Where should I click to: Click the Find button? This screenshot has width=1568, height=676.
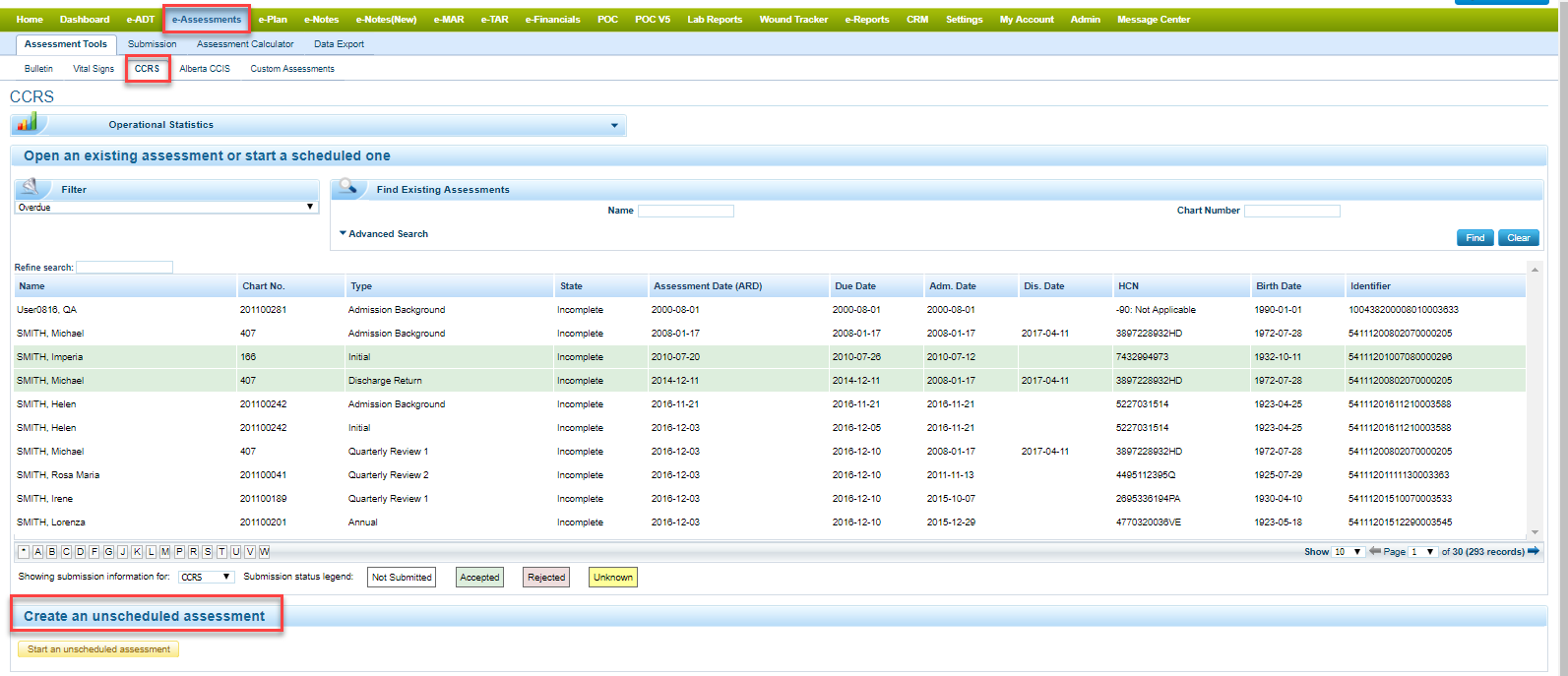[1474, 238]
